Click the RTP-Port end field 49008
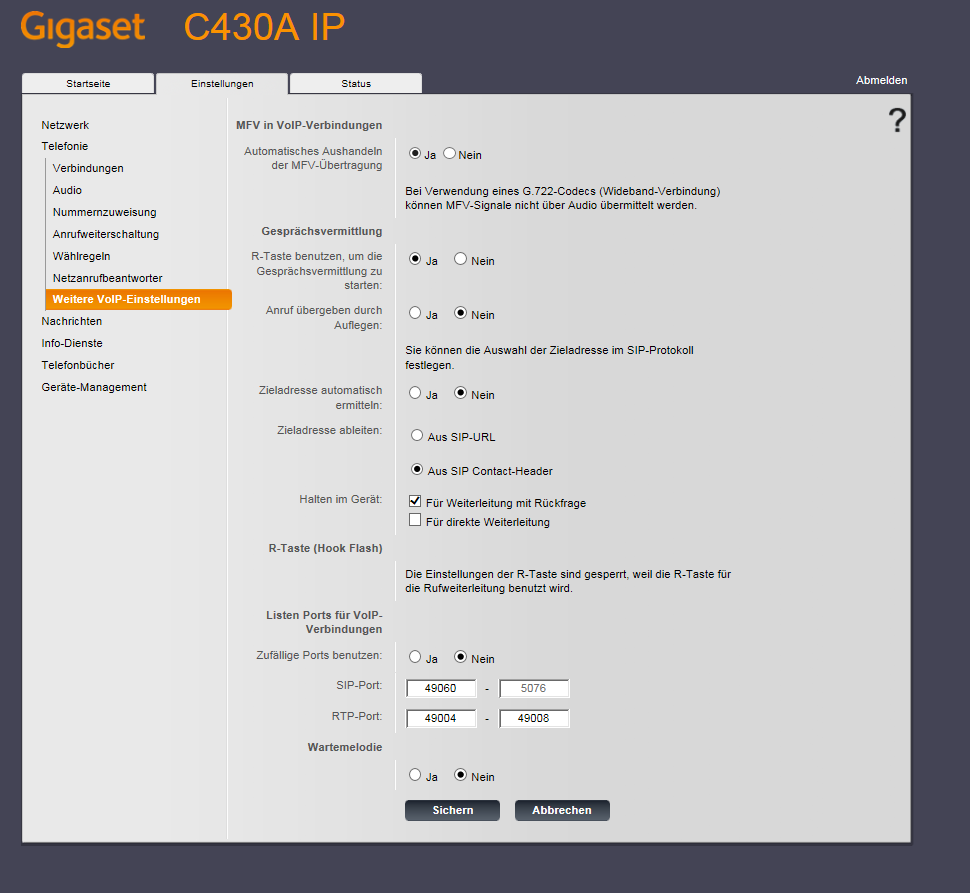This screenshot has height=893, width=970. [x=534, y=719]
